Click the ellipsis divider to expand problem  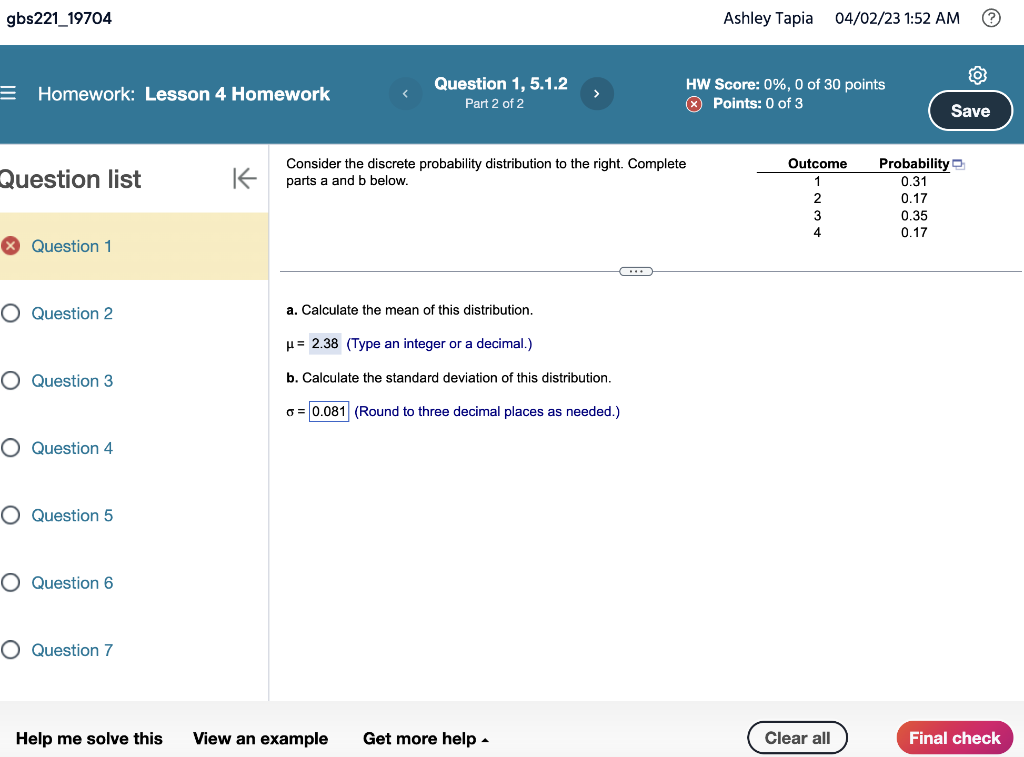[x=636, y=270]
